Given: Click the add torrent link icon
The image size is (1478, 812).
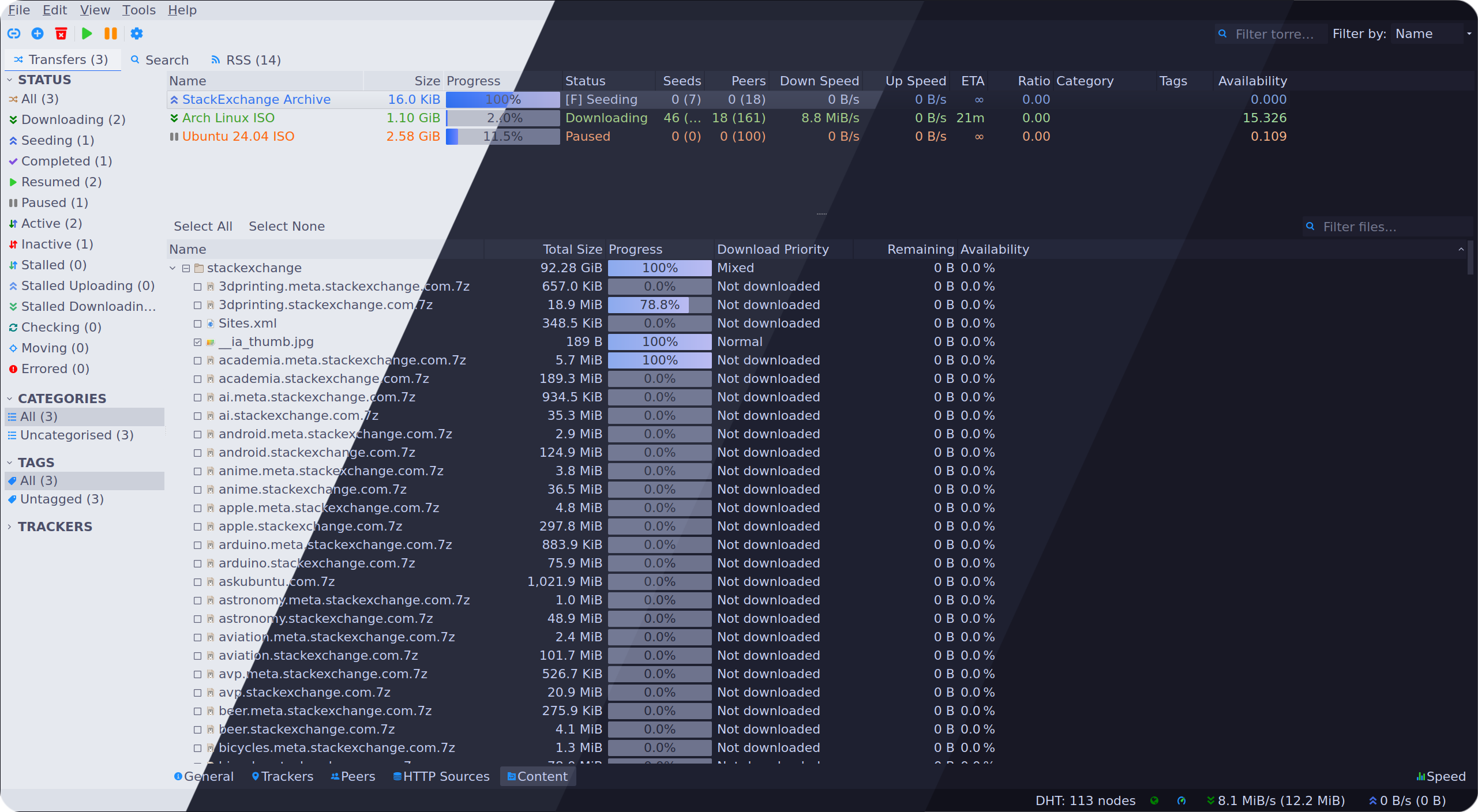Looking at the screenshot, I should tap(14, 33).
